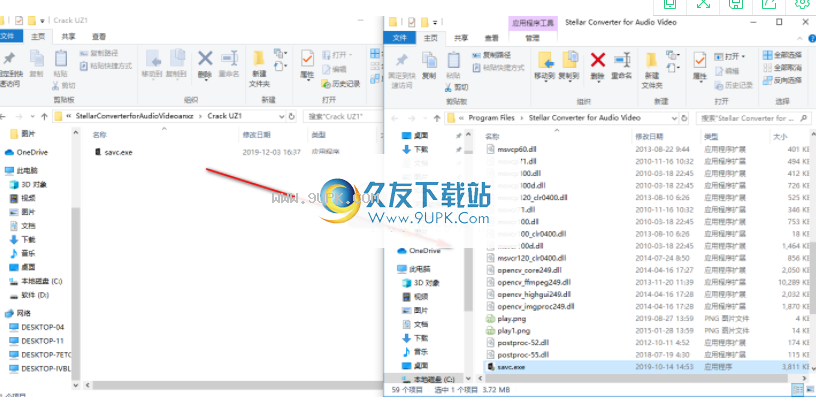Select savc.exe in Stellar Converter window
The height and width of the screenshot is (402, 816).
[x=645, y=367]
